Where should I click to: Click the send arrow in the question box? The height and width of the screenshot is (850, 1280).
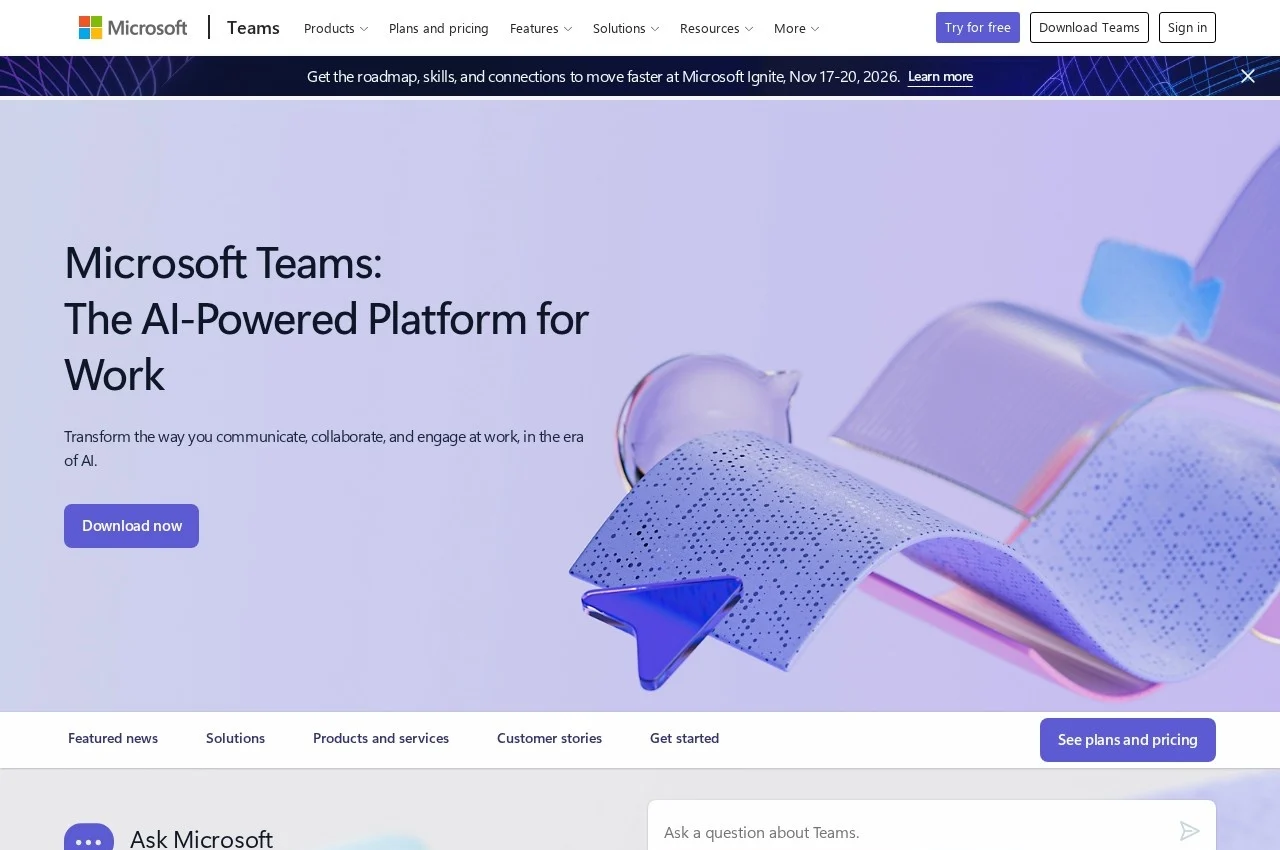click(x=1189, y=831)
